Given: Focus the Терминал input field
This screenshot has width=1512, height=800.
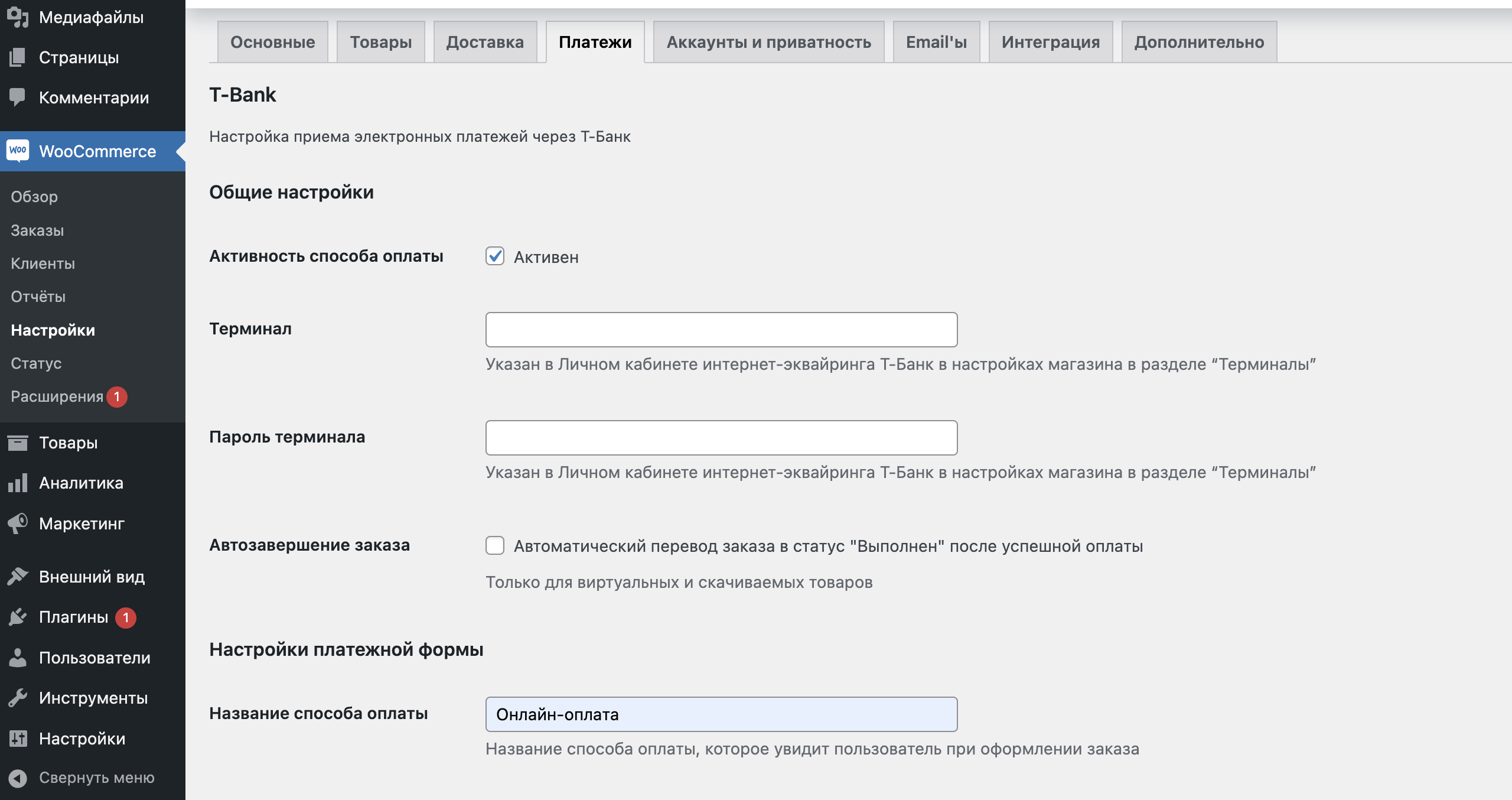Looking at the screenshot, I should click(721, 330).
